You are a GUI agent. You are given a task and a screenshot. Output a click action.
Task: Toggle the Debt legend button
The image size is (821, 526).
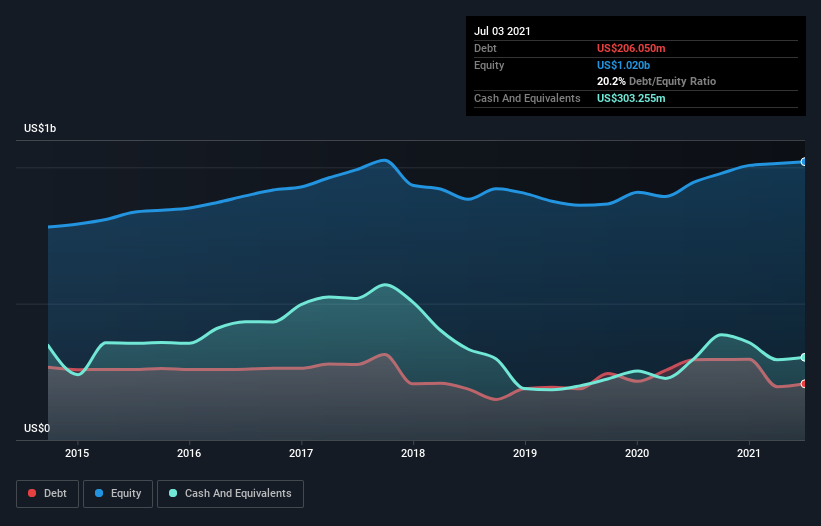(47, 494)
